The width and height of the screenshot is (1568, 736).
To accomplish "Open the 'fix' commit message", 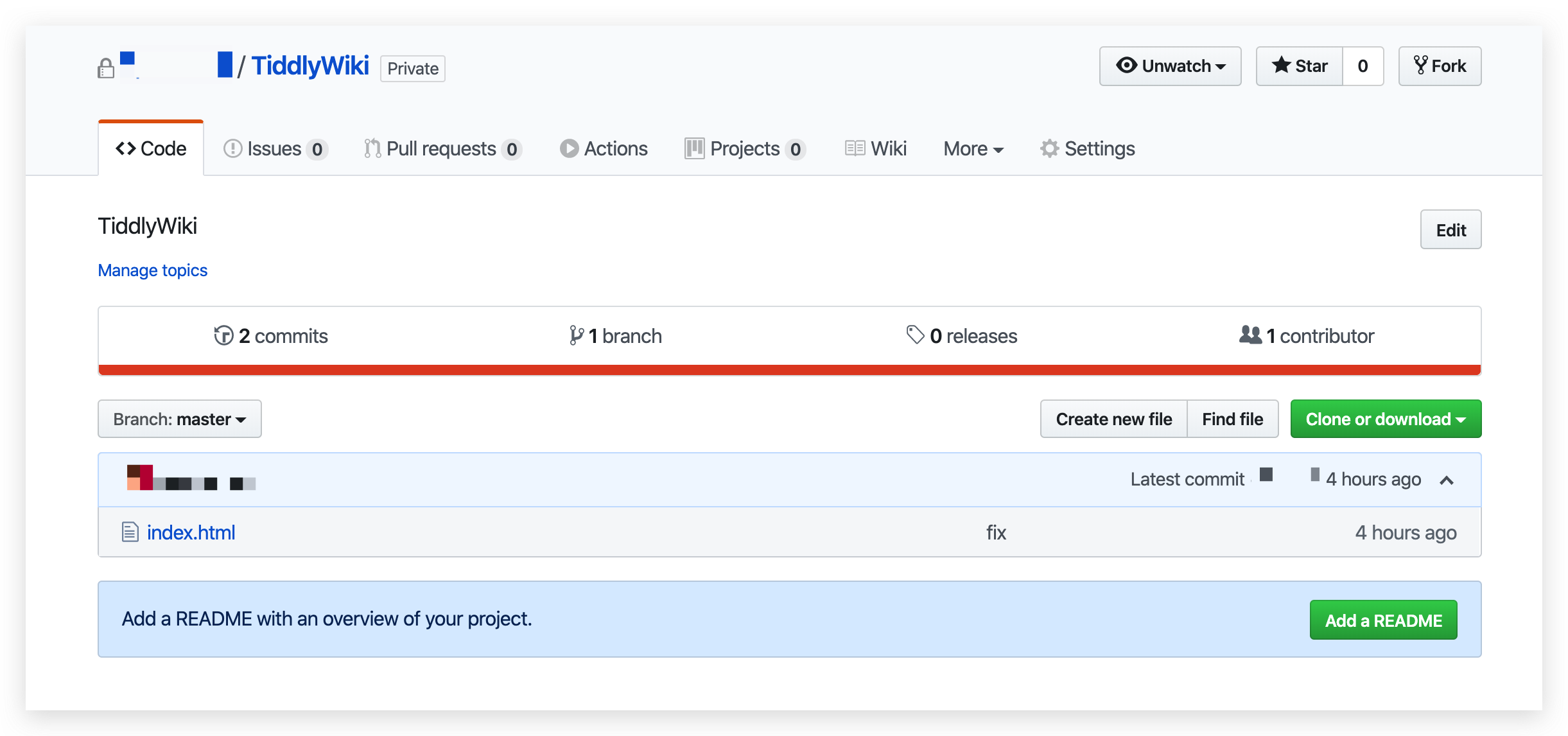I will pos(996,532).
